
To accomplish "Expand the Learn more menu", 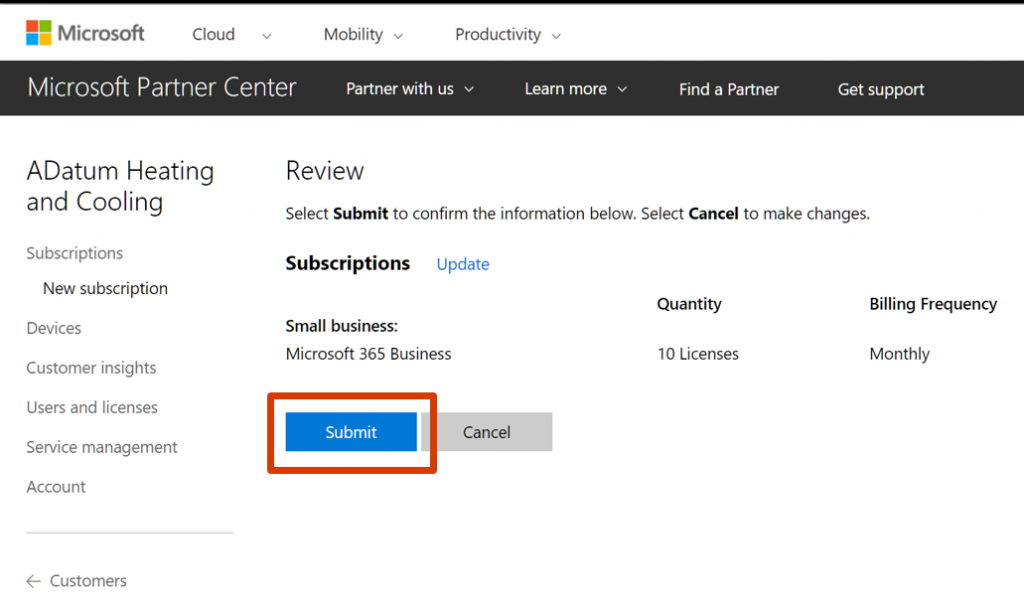I will pos(575,89).
